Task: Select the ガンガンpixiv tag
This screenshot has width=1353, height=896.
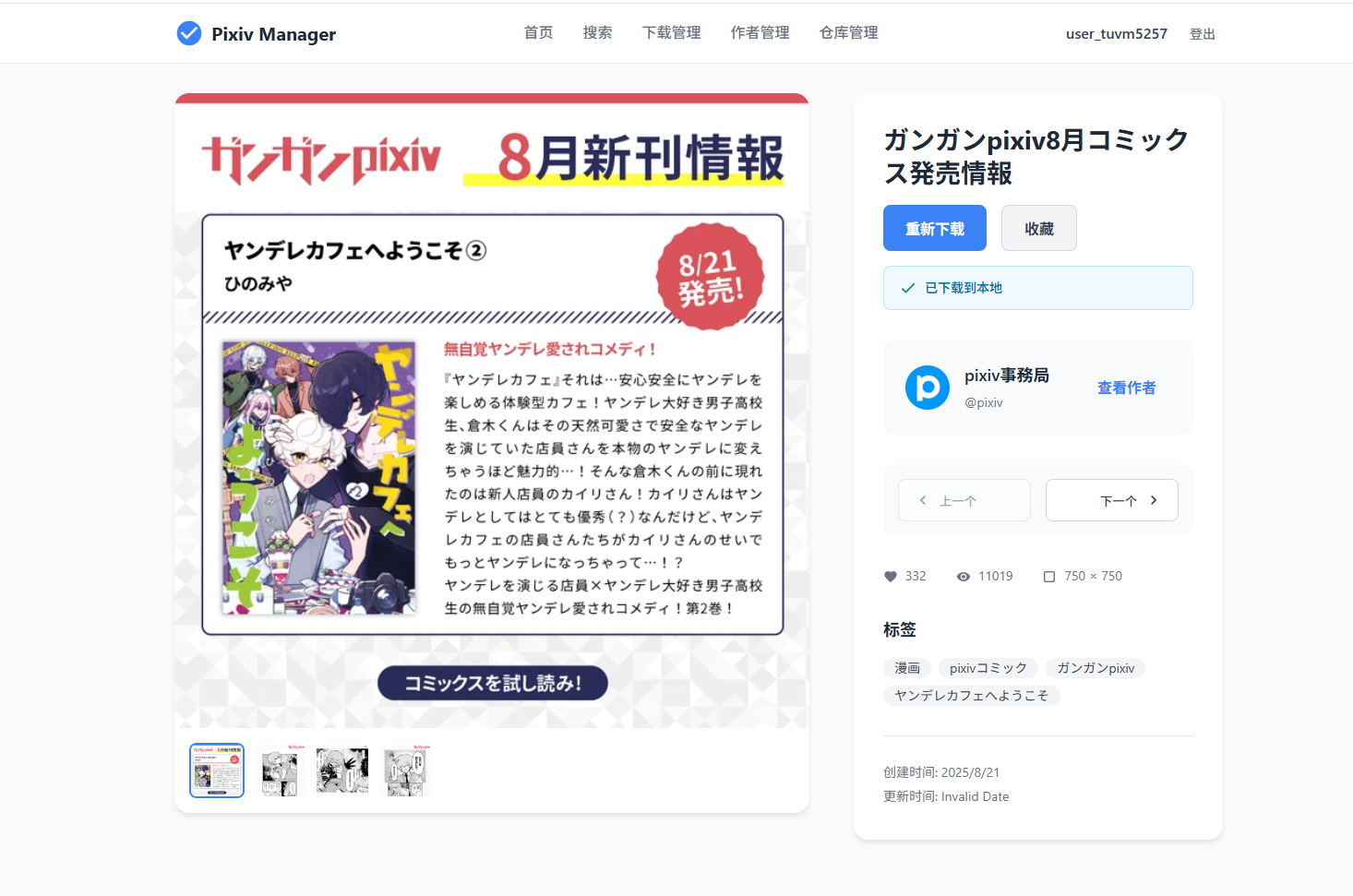Action: point(1096,668)
